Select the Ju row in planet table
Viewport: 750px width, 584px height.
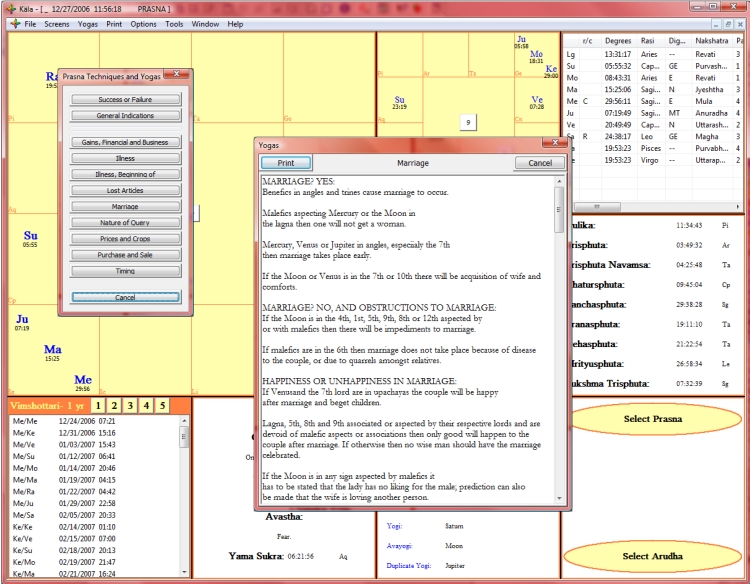(x=653, y=113)
